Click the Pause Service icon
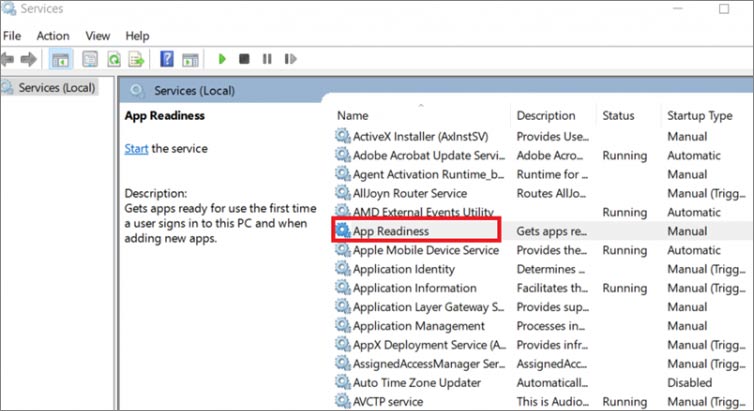The image size is (754, 411). (267, 59)
